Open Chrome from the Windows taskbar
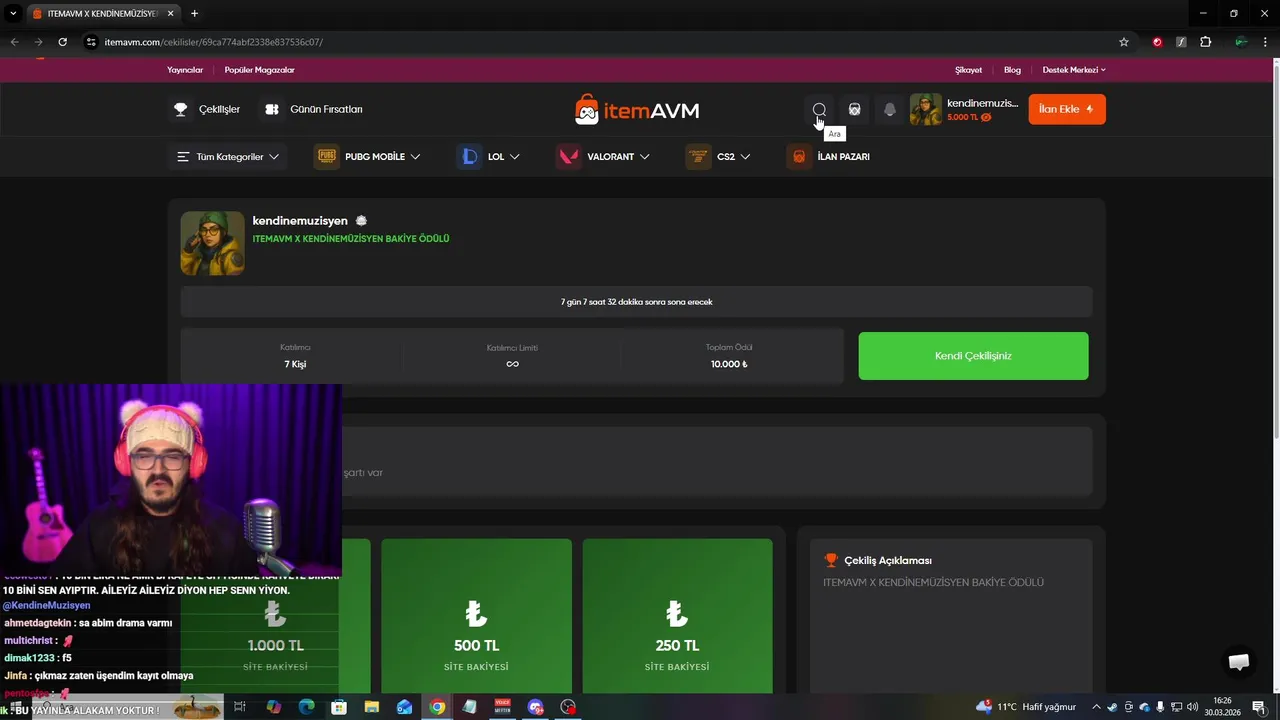 (x=437, y=707)
